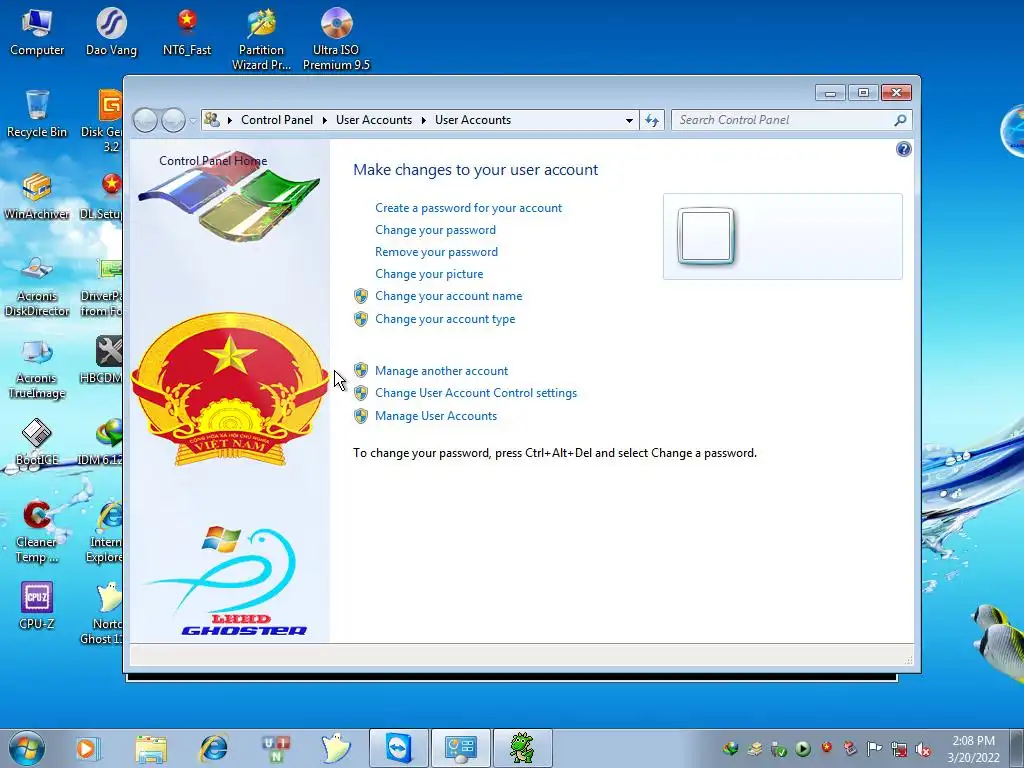Click the Show desktop button
This screenshot has width=1024, height=768.
[1019, 749]
